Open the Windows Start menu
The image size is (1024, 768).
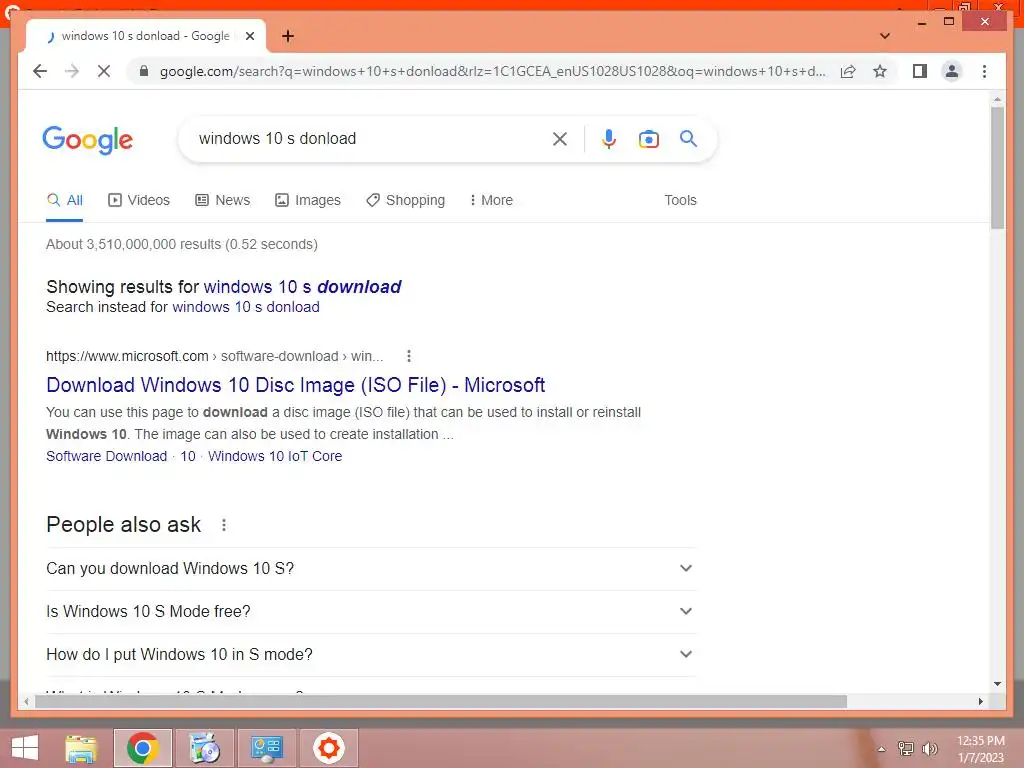tap(24, 748)
